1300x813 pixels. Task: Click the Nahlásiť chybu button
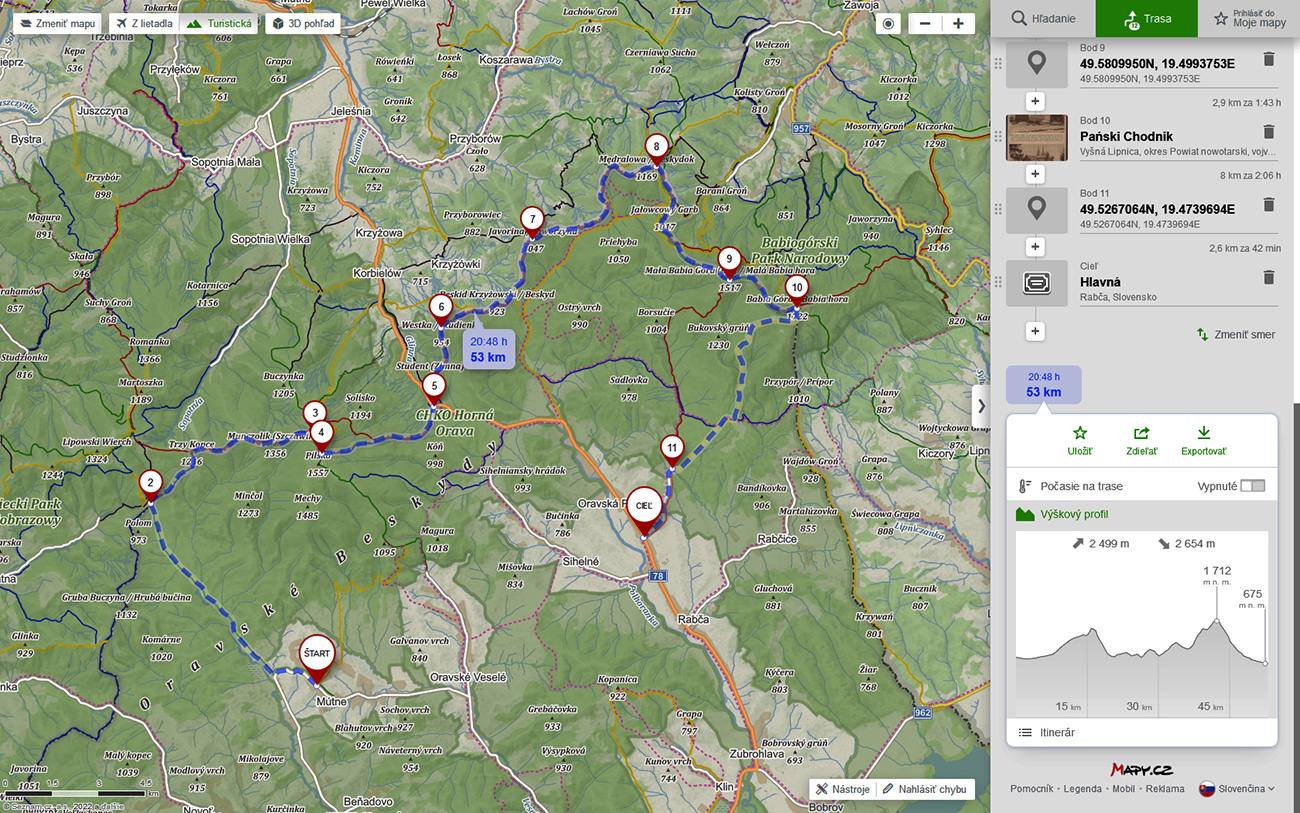pos(923,789)
